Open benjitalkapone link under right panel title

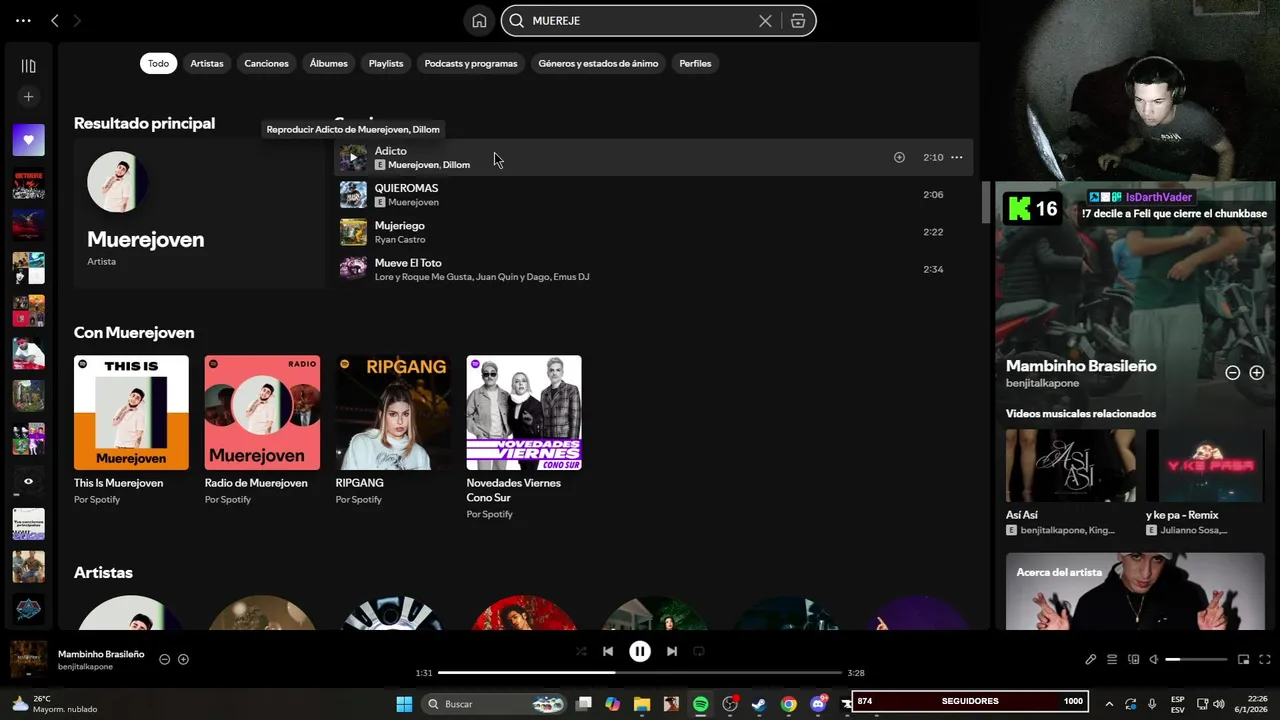coord(1042,383)
